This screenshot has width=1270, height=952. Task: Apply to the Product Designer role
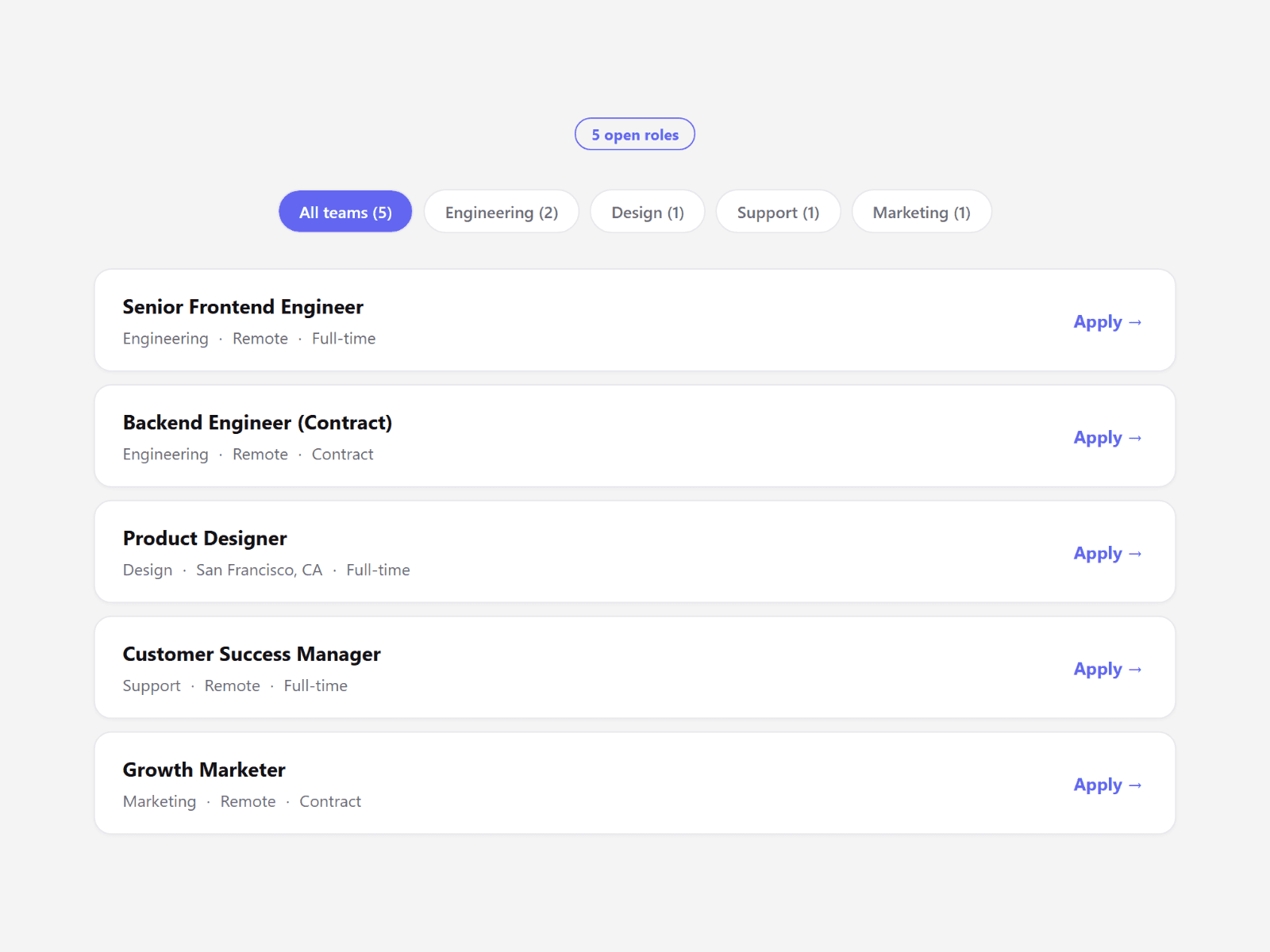tap(1107, 553)
